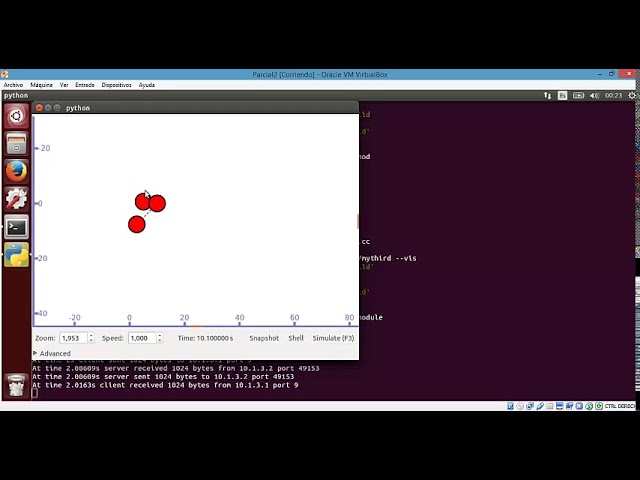Click the green arrow keyboard capture icon
Screen dimensions: 640x480
(599, 406)
